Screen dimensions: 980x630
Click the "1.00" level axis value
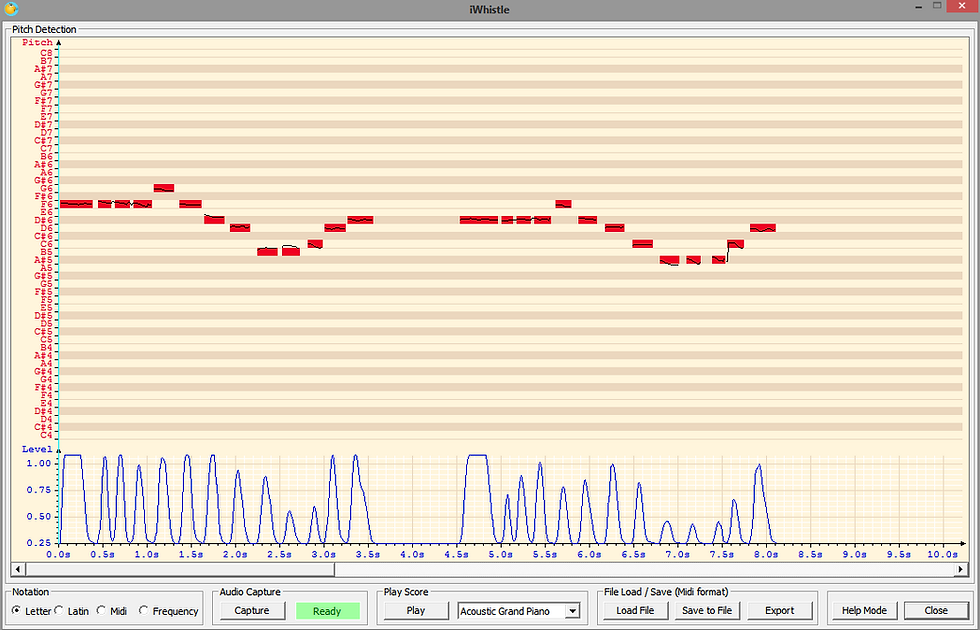(39, 464)
